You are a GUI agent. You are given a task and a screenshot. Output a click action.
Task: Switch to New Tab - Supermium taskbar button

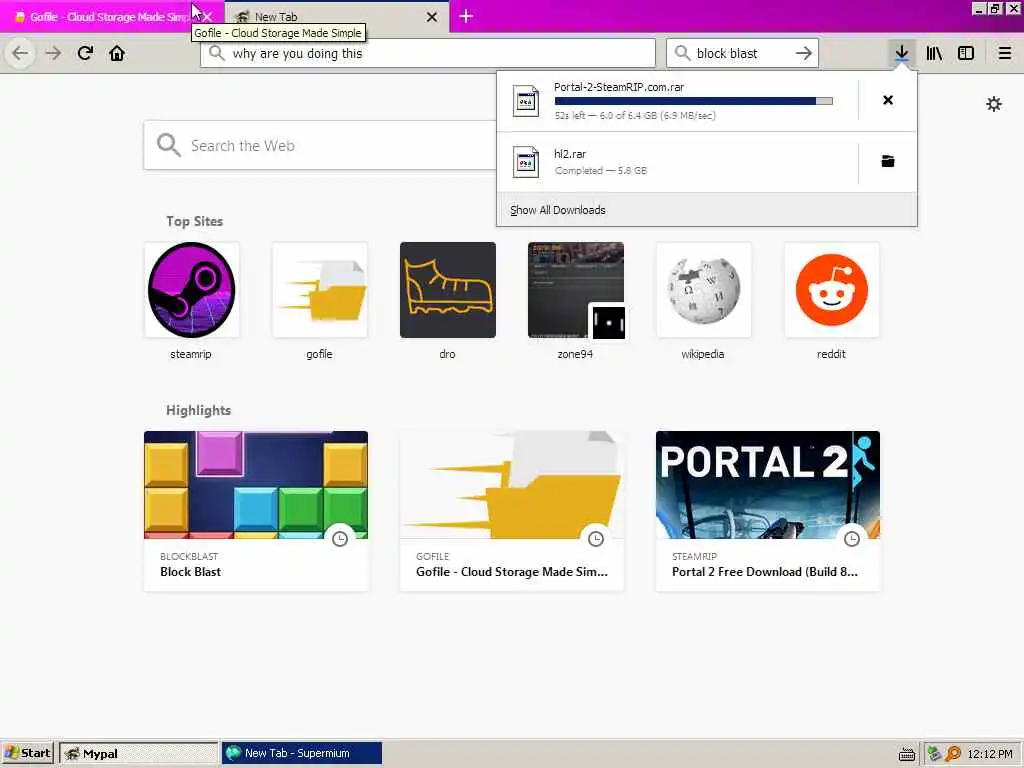[302, 753]
